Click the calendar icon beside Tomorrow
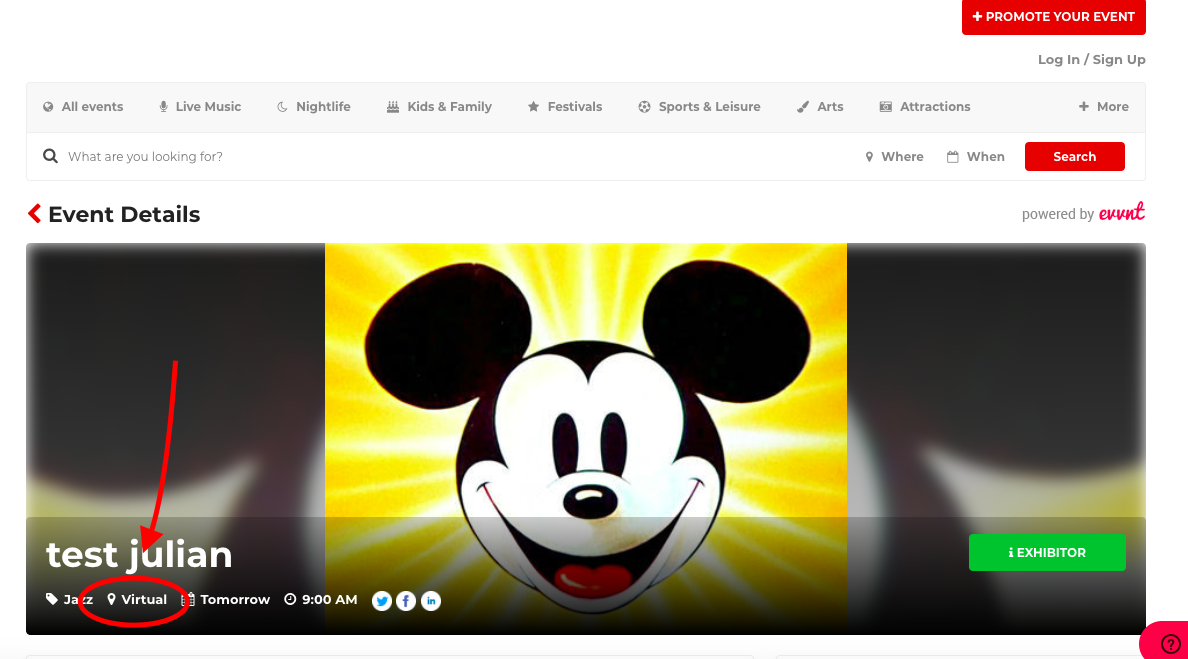The height and width of the screenshot is (659, 1188). coord(188,599)
